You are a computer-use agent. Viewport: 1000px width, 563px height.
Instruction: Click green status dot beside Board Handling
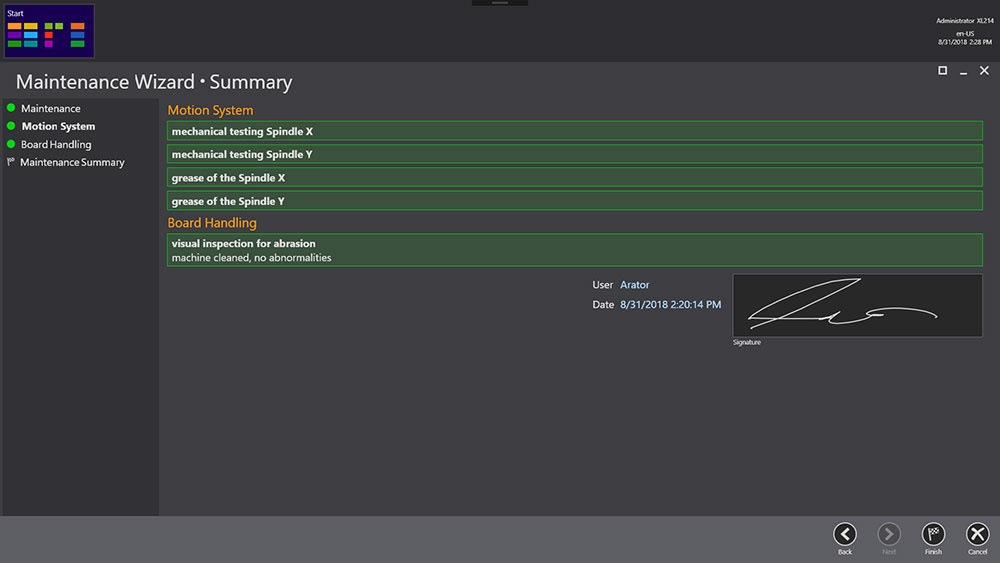point(11,144)
